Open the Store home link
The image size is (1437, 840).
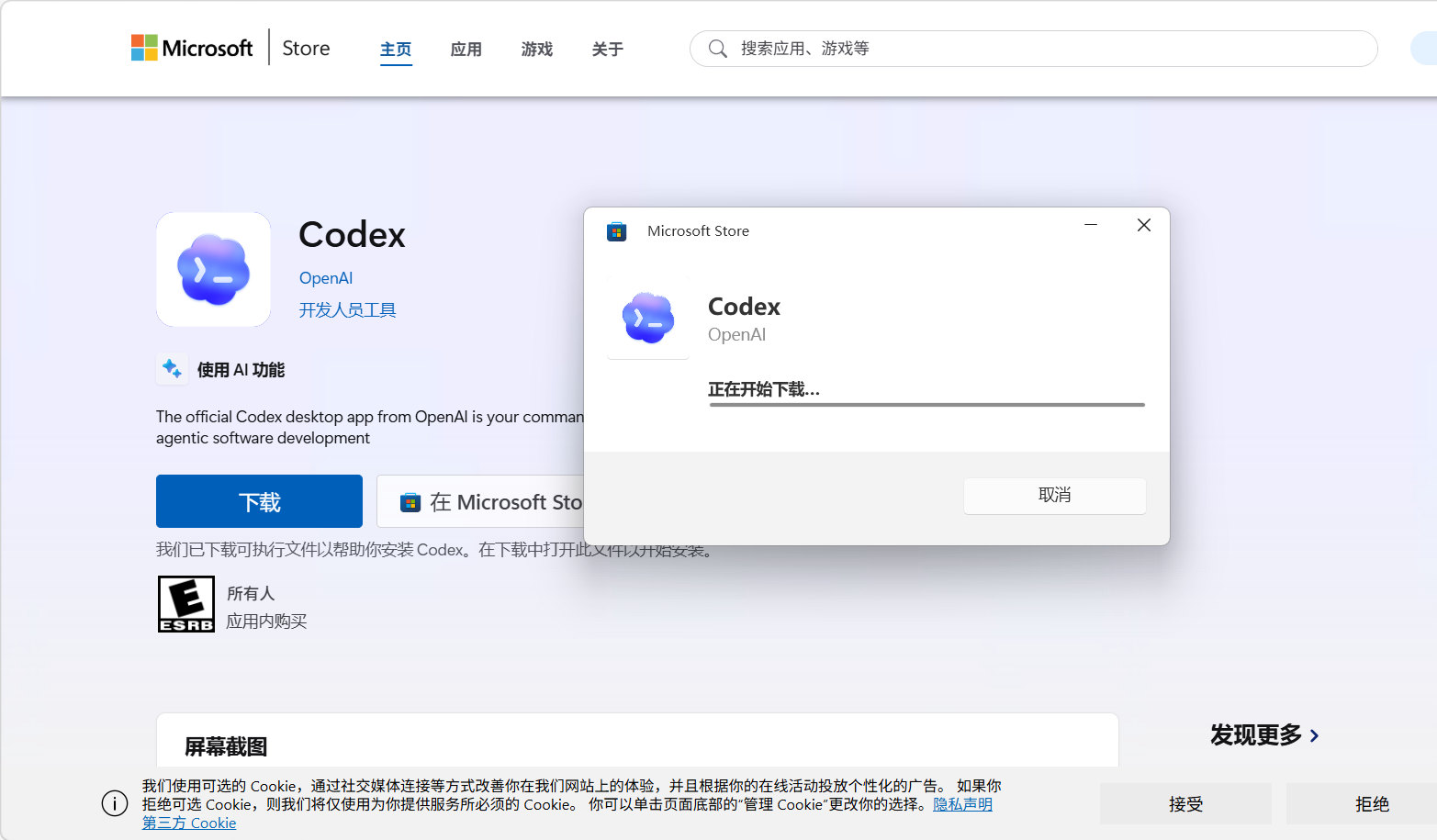pos(306,48)
